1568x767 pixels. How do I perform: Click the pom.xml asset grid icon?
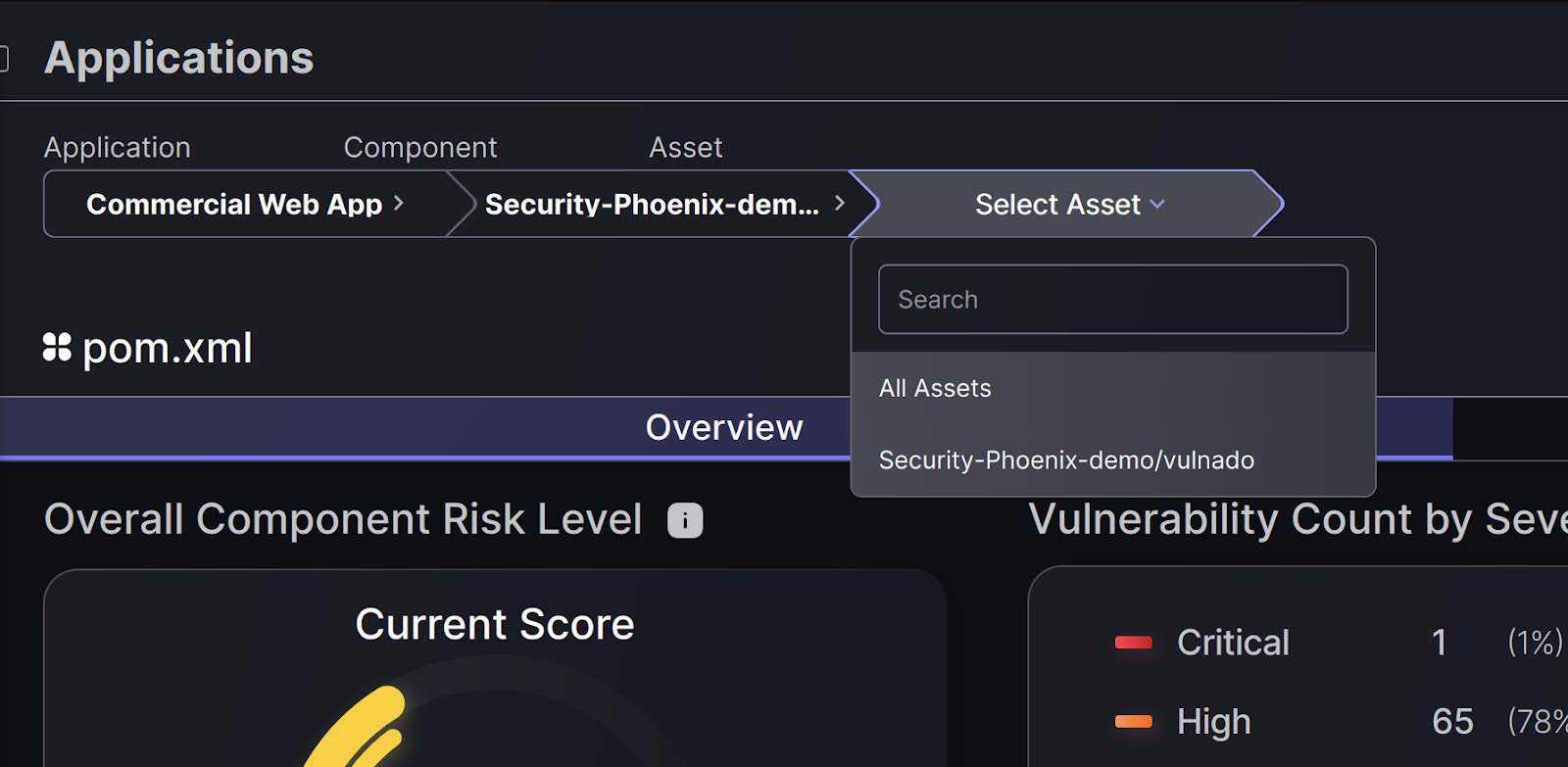tap(57, 348)
